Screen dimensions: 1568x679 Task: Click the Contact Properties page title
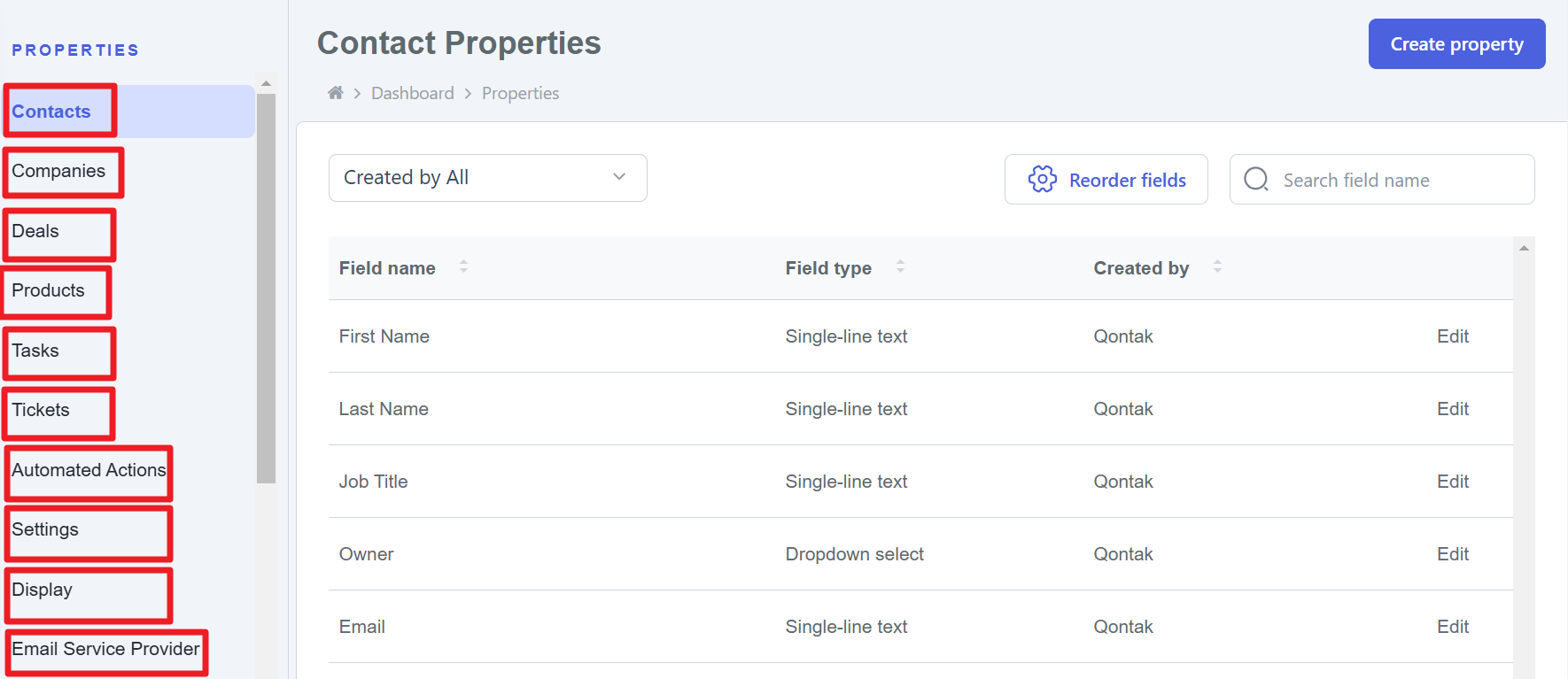tap(459, 42)
